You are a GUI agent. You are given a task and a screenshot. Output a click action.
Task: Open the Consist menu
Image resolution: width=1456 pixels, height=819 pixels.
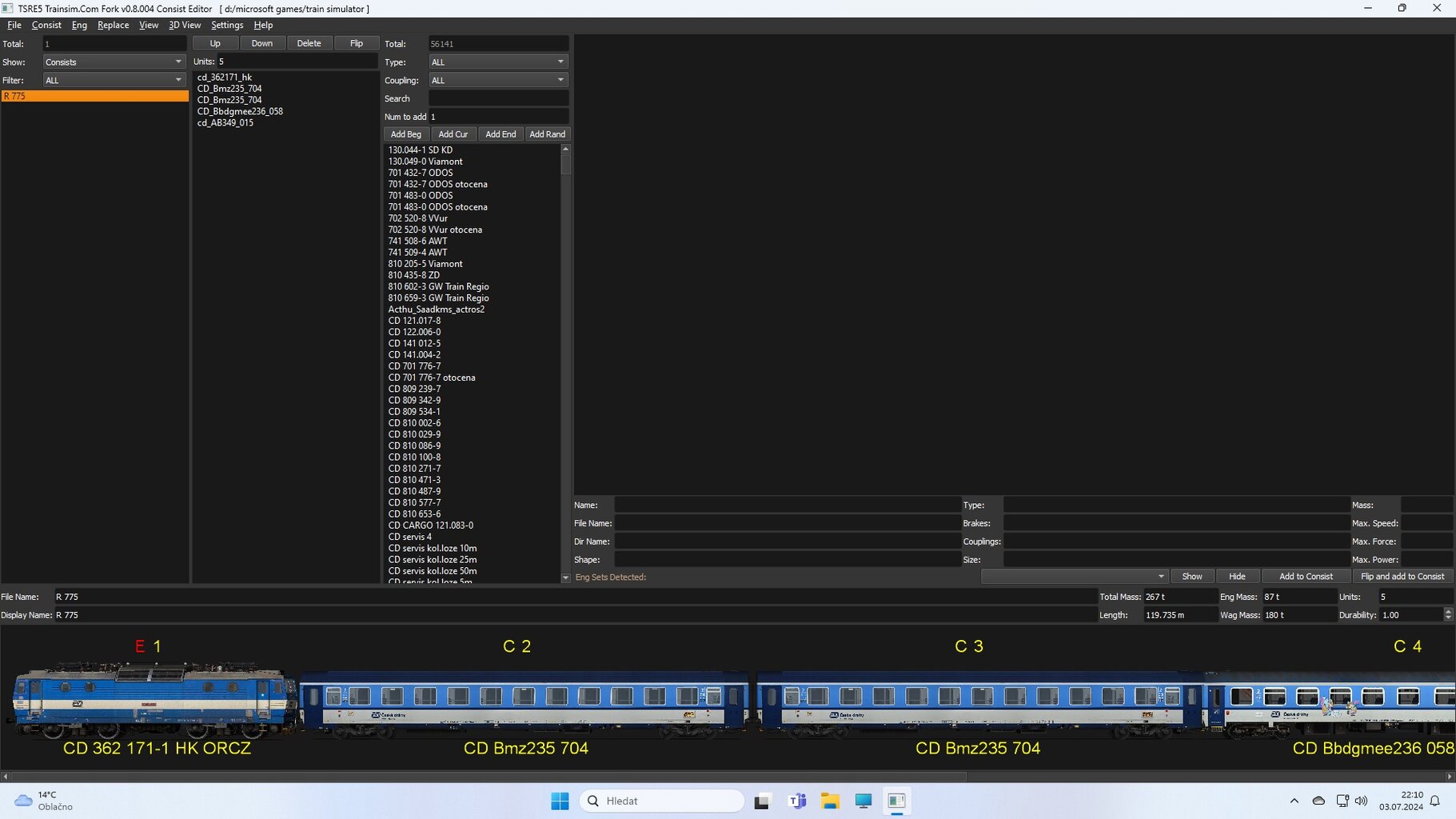click(46, 25)
